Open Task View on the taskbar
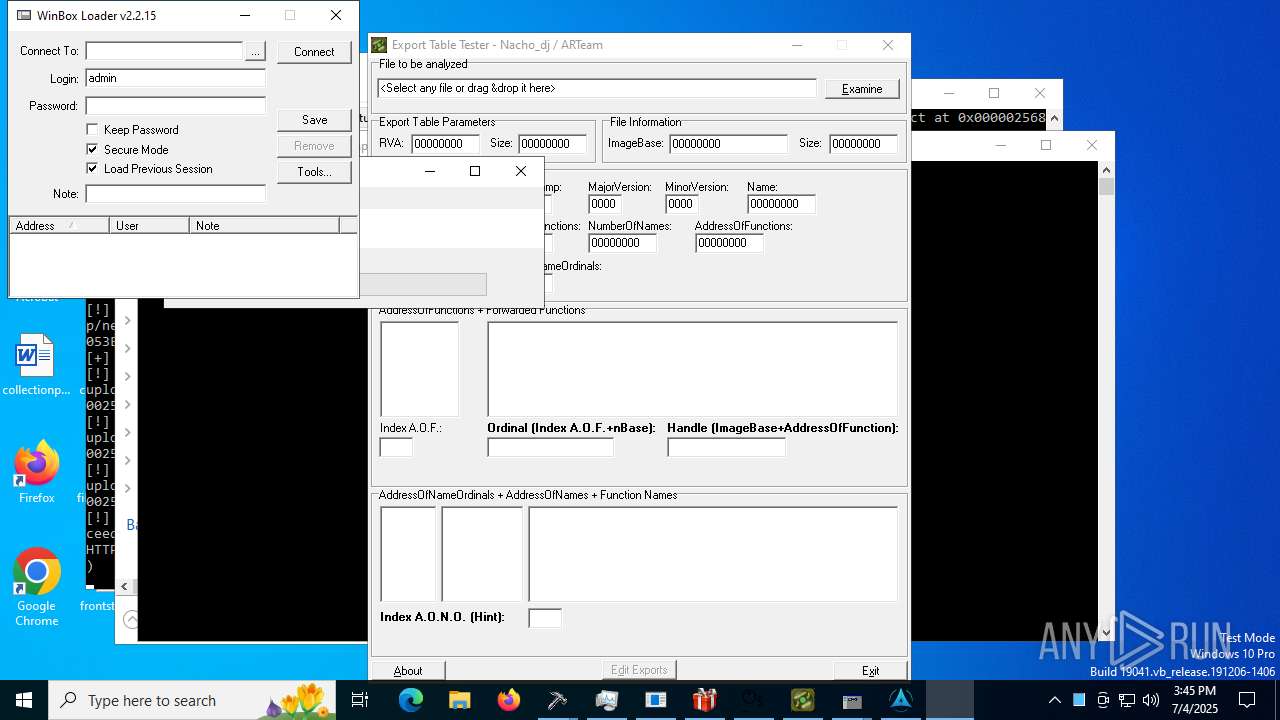 click(360, 700)
